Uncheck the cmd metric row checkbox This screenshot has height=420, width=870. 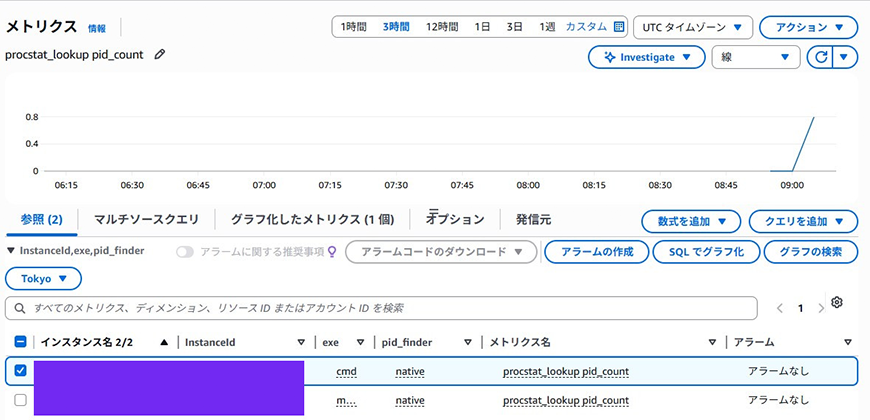[21, 371]
